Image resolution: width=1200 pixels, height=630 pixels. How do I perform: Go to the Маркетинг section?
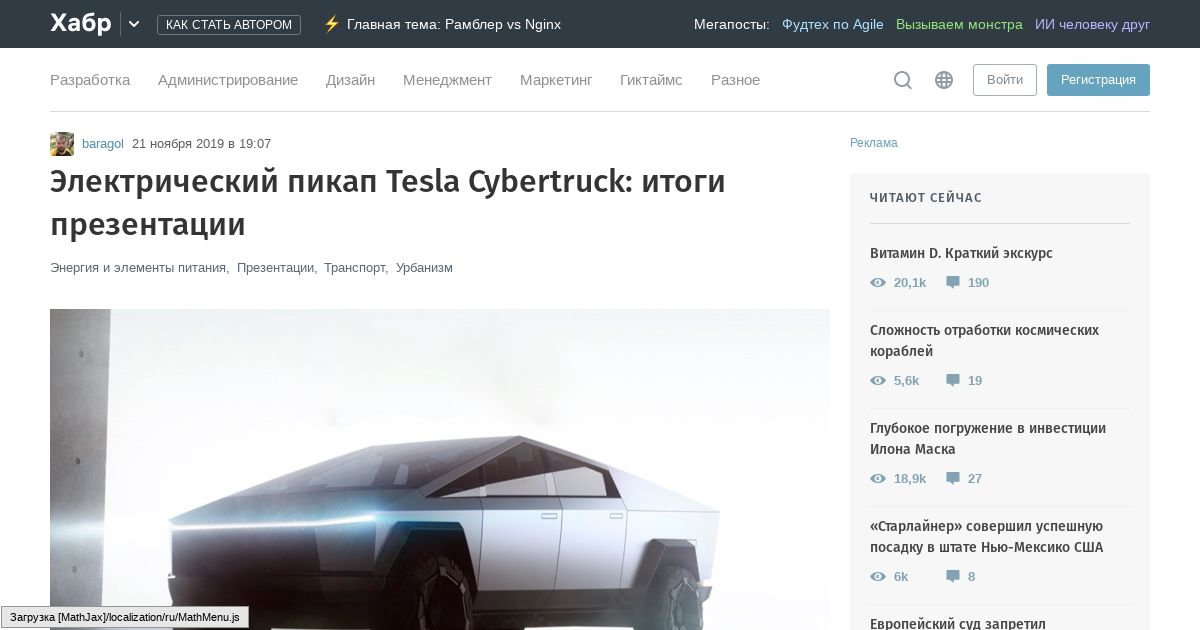coord(556,80)
